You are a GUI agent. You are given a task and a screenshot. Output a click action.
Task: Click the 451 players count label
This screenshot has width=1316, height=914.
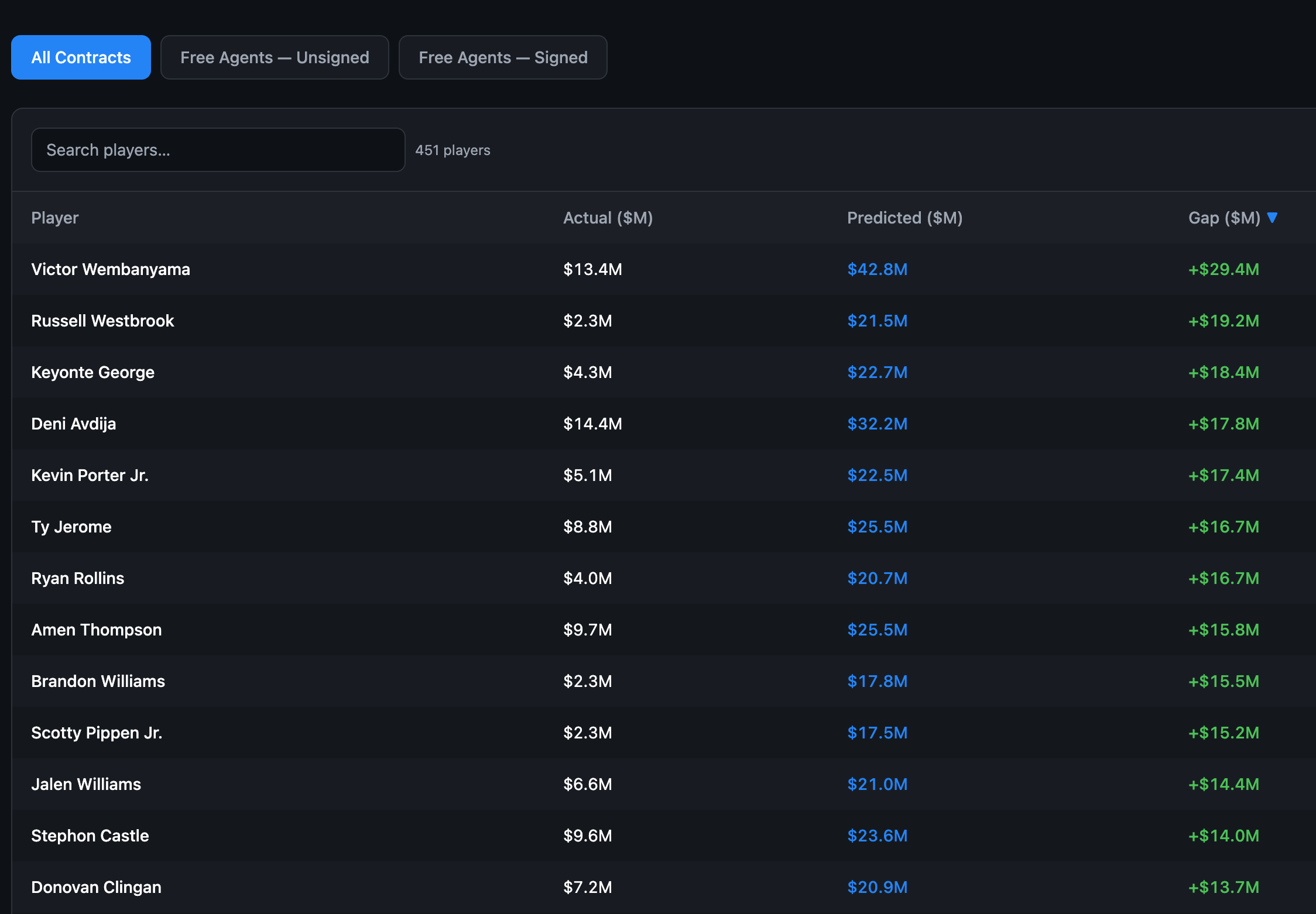click(453, 150)
